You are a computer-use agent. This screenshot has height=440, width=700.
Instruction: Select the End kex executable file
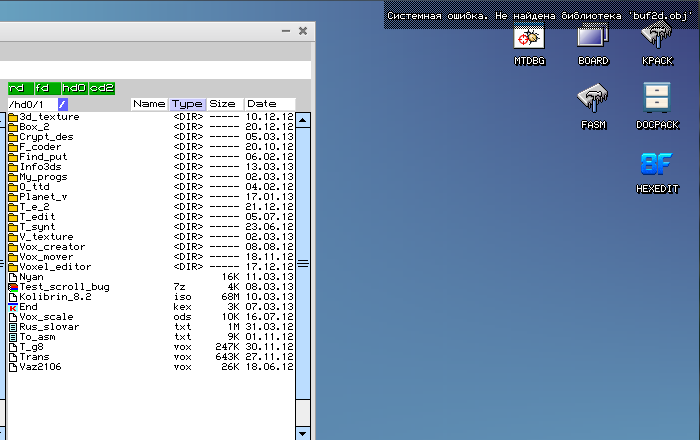(x=28, y=306)
